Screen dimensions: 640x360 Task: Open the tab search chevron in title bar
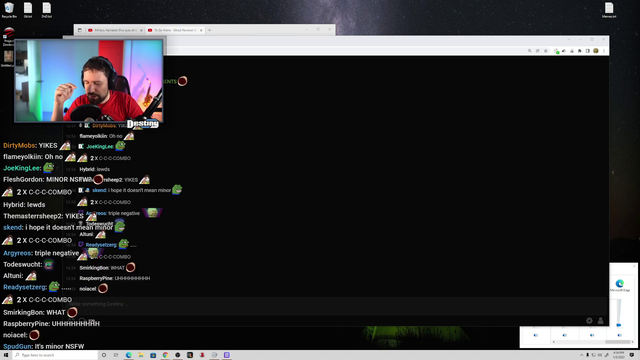569,40
